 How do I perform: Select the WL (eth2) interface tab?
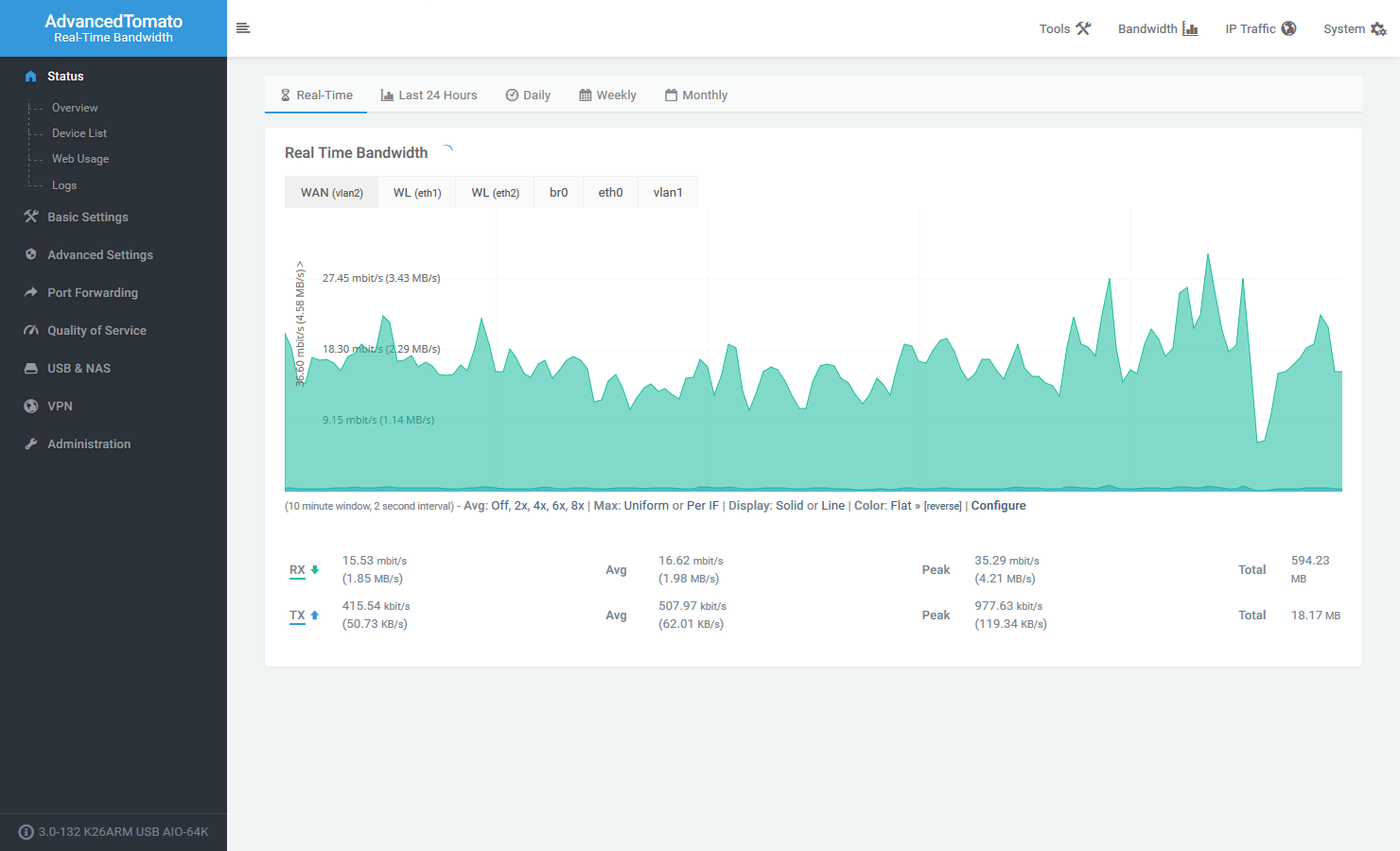[x=496, y=192]
